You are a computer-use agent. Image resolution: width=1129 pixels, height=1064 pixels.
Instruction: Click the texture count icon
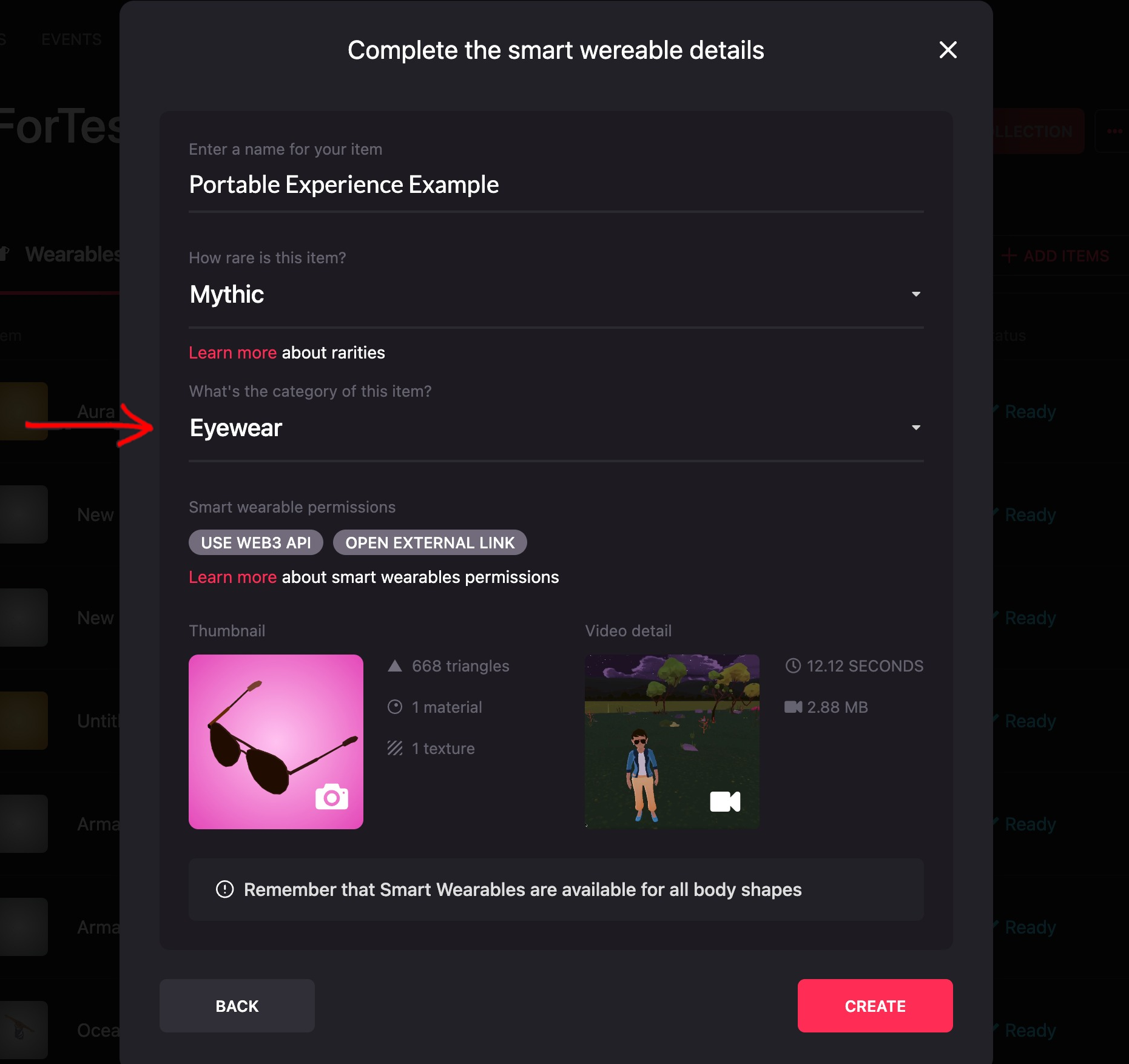click(x=395, y=748)
